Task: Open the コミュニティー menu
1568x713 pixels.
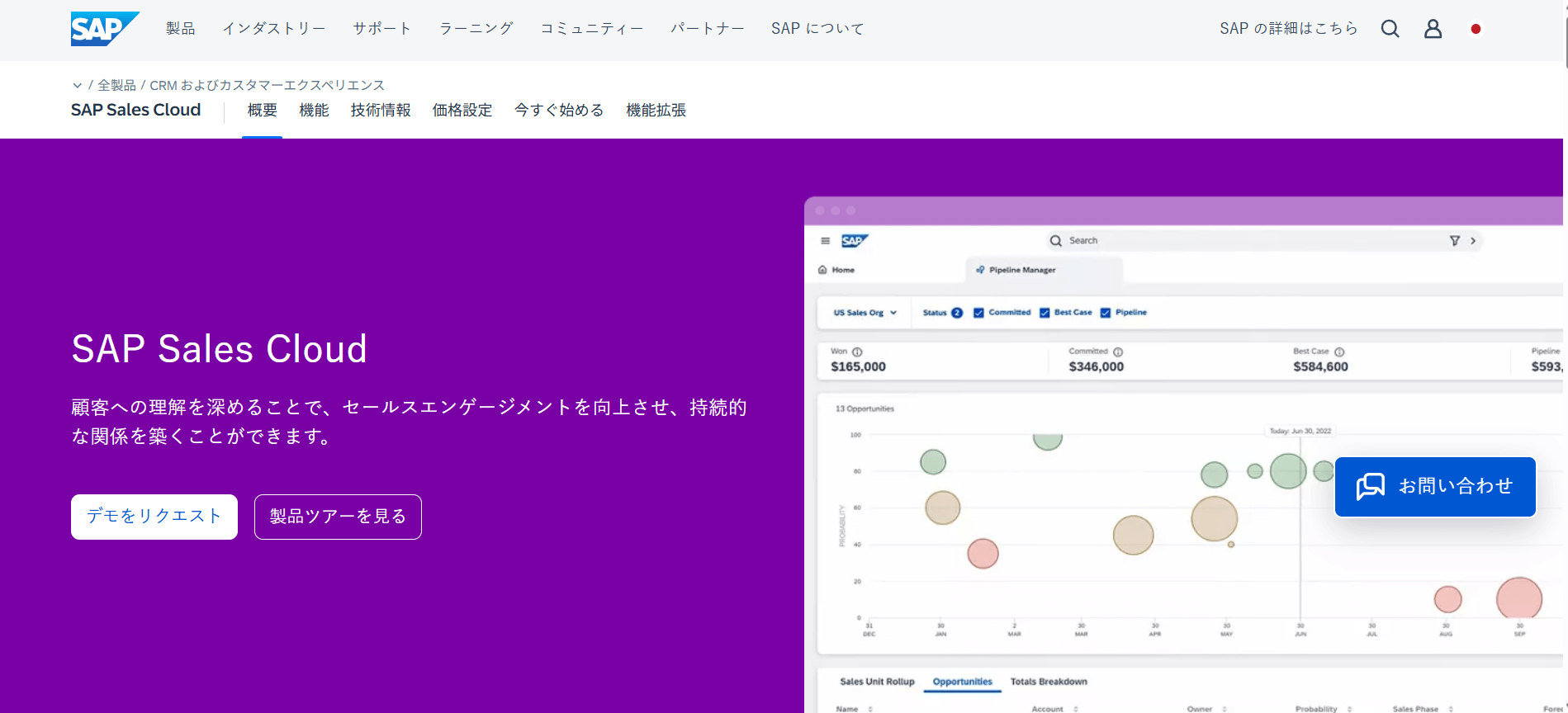Action: [x=592, y=29]
